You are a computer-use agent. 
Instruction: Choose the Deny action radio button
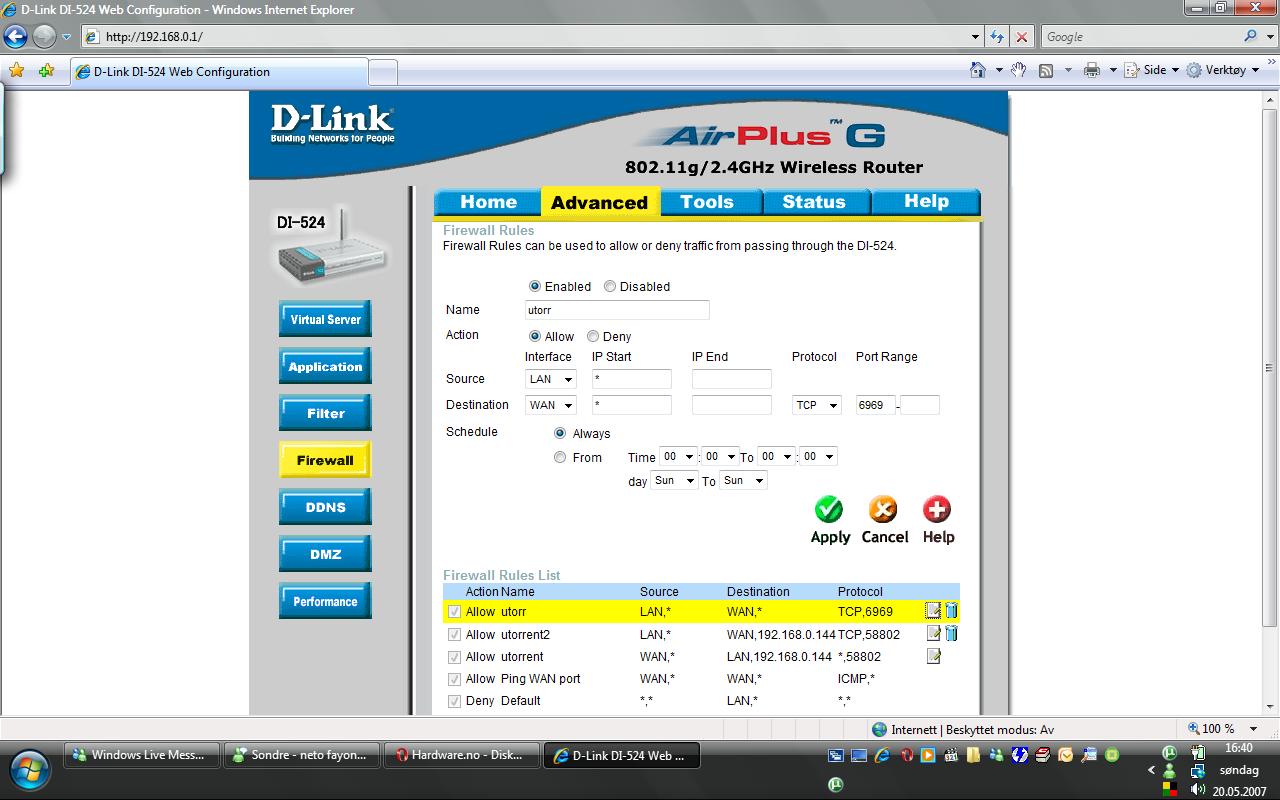coord(593,336)
